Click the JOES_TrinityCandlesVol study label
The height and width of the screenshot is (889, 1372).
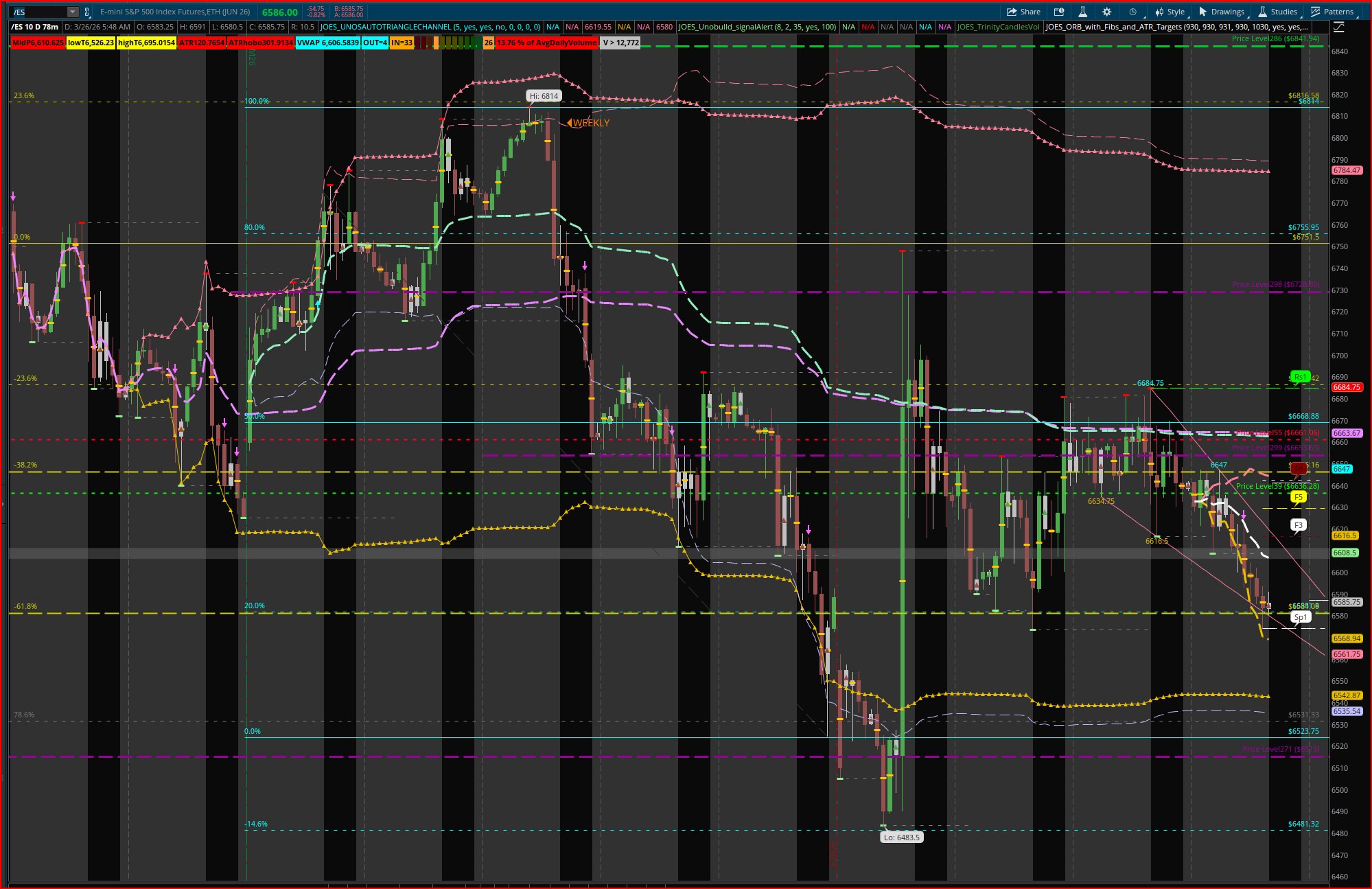click(x=999, y=27)
